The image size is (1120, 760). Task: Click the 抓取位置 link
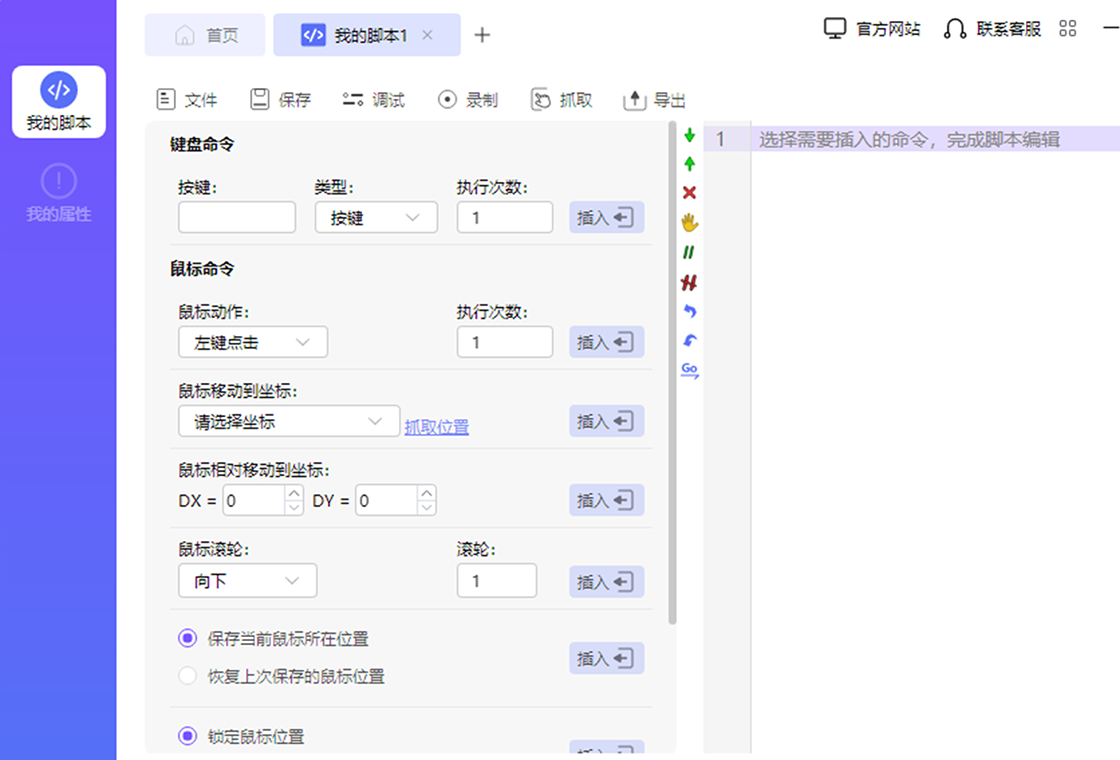[x=436, y=427]
